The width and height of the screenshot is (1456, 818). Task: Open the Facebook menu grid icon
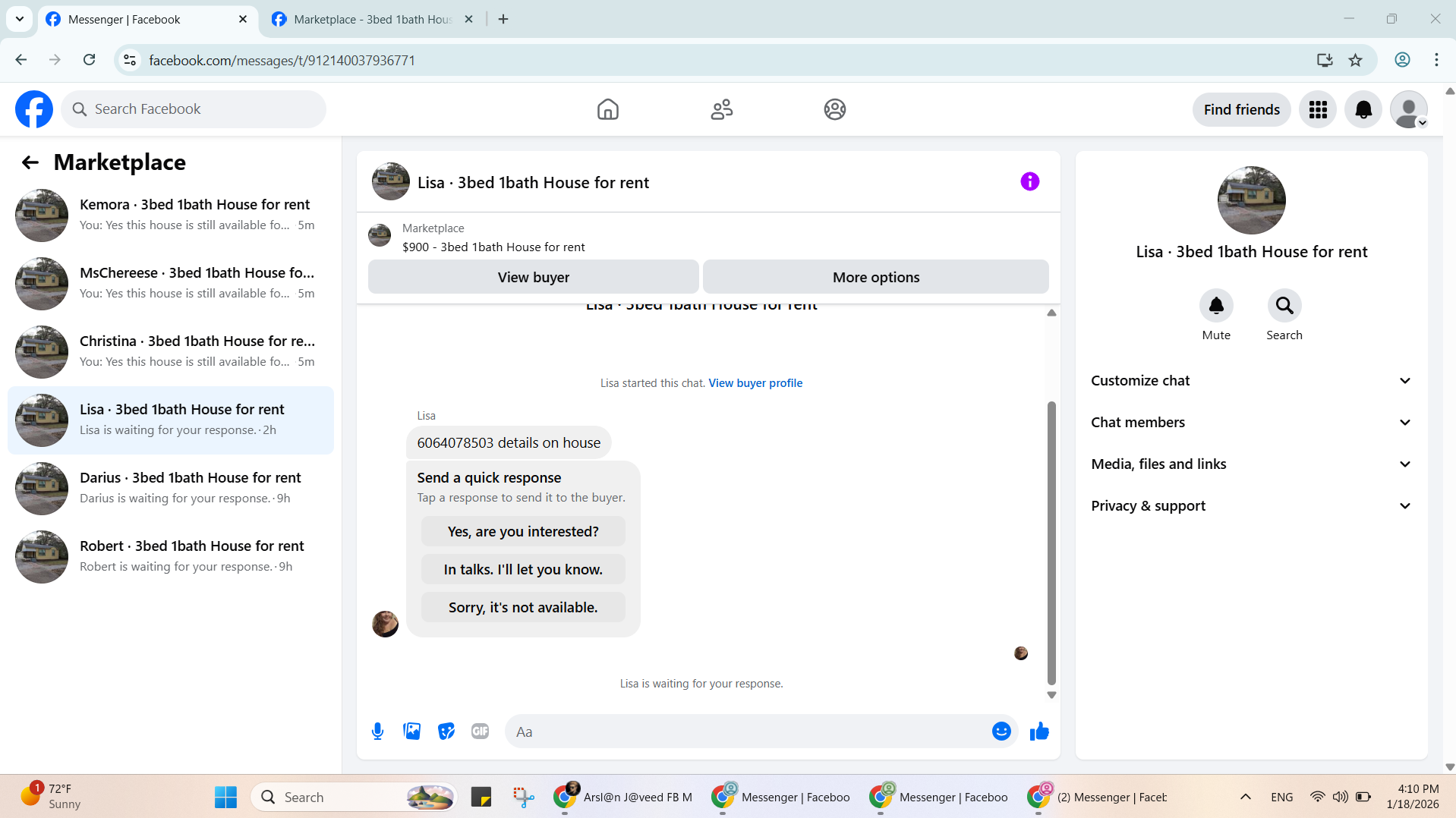[1318, 109]
